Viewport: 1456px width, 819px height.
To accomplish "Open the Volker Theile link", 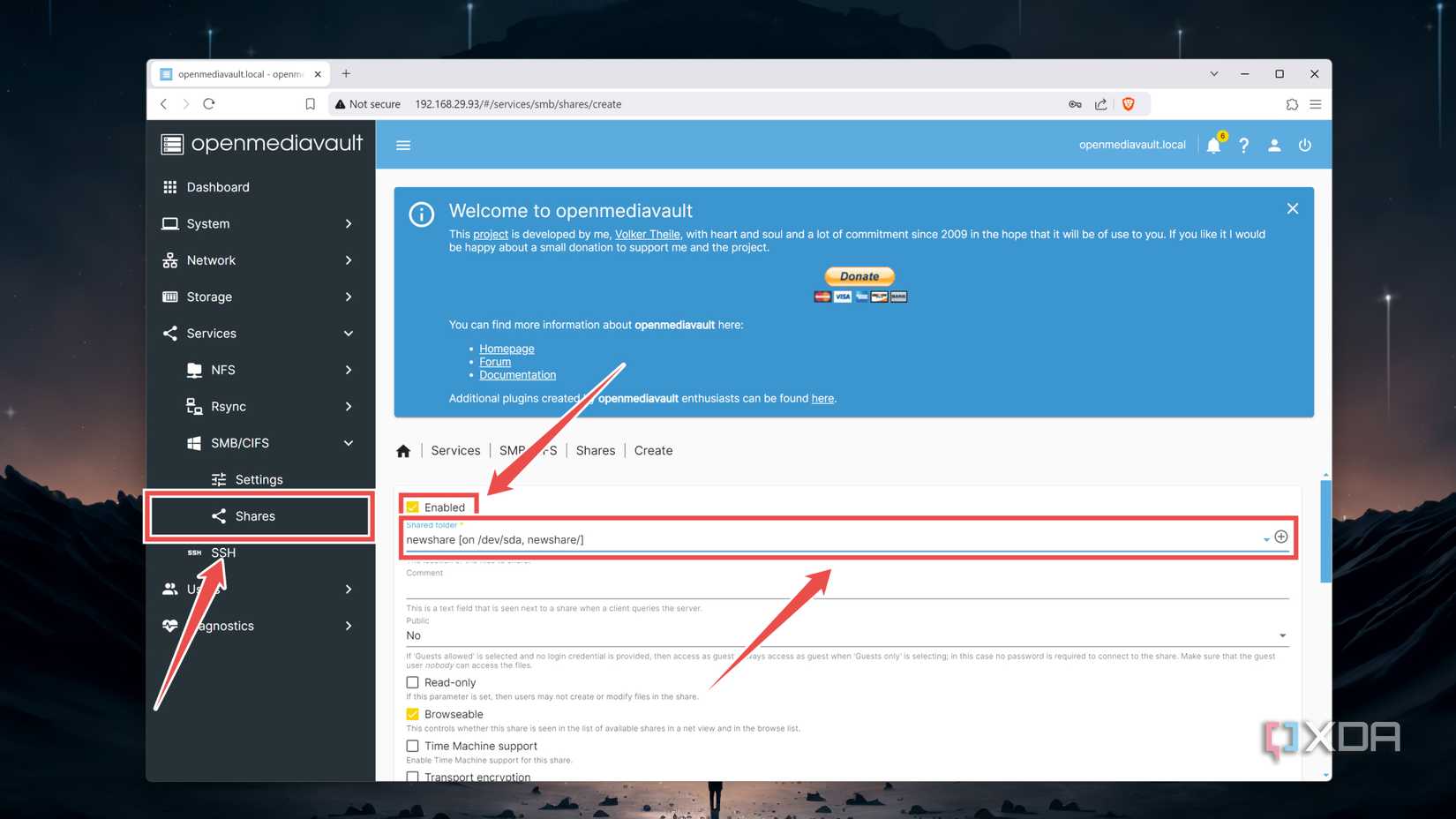I will point(647,235).
